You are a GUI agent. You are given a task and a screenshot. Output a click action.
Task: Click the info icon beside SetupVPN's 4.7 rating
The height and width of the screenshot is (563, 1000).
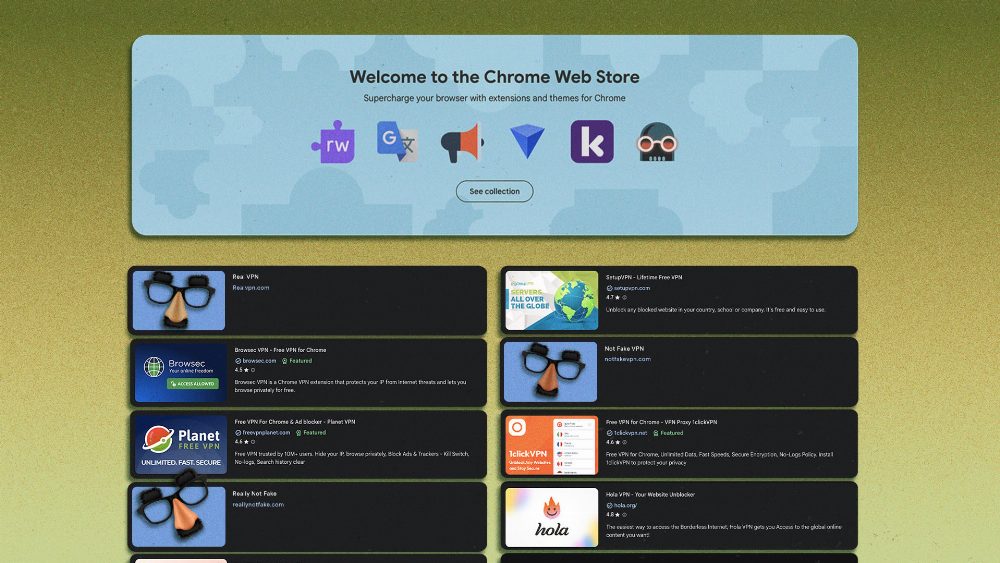625,297
